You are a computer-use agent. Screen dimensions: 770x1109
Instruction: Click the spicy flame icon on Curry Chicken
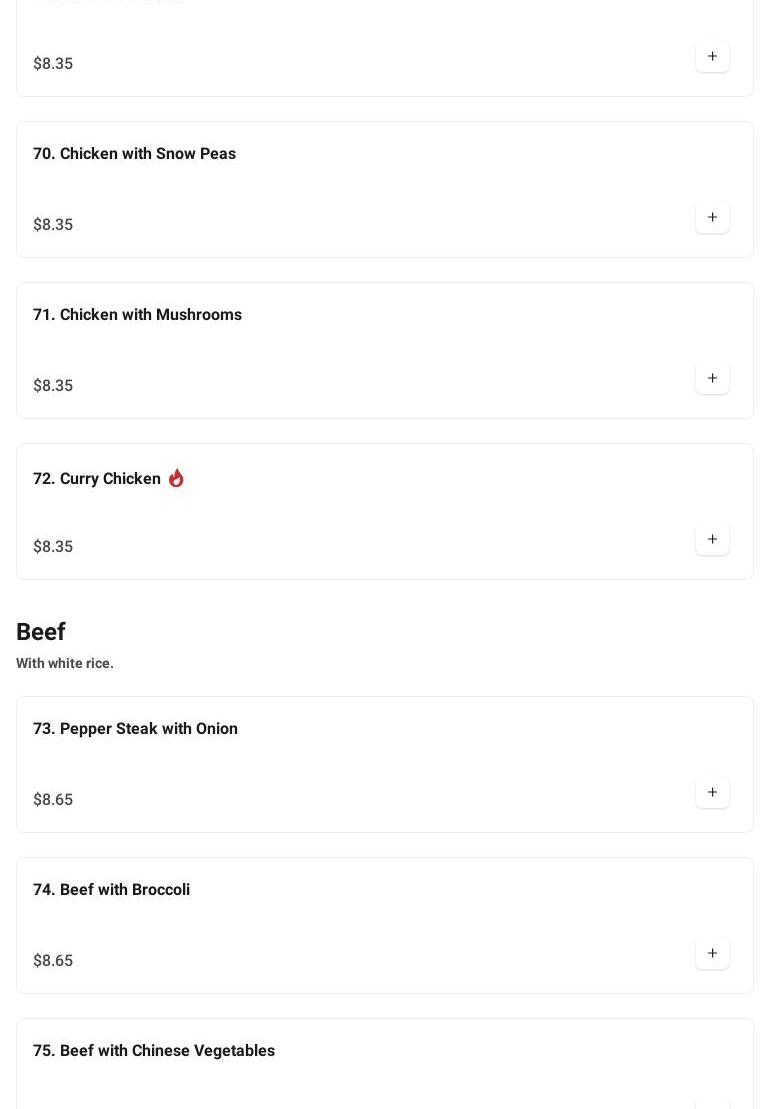click(176, 478)
